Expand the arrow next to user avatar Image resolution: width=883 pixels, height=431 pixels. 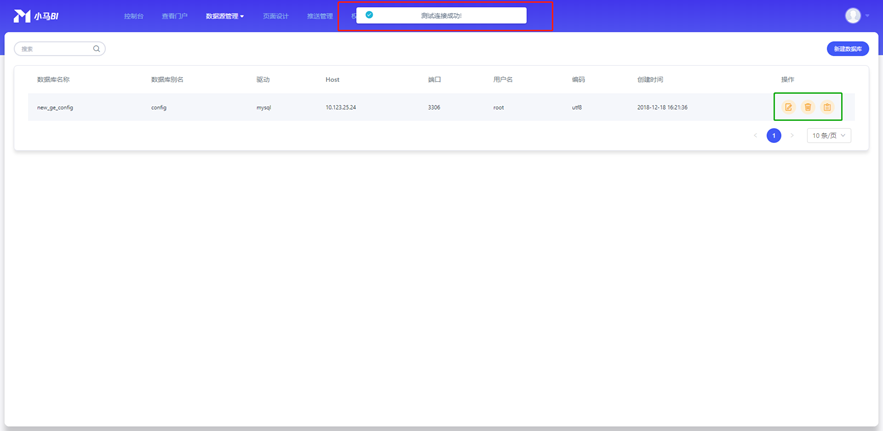tap(867, 16)
